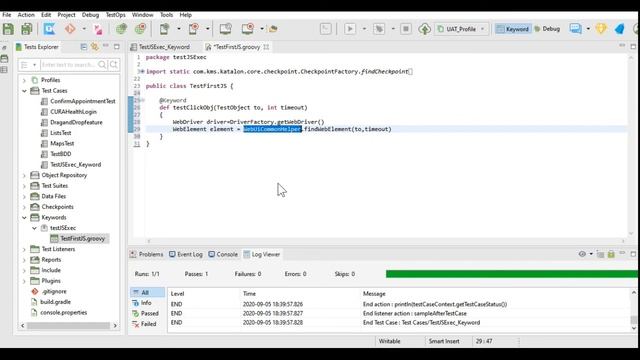Screen dimensions: 640x360
Task: Click the Link with Editor icon in Tests Explorer
Action: point(95,47)
